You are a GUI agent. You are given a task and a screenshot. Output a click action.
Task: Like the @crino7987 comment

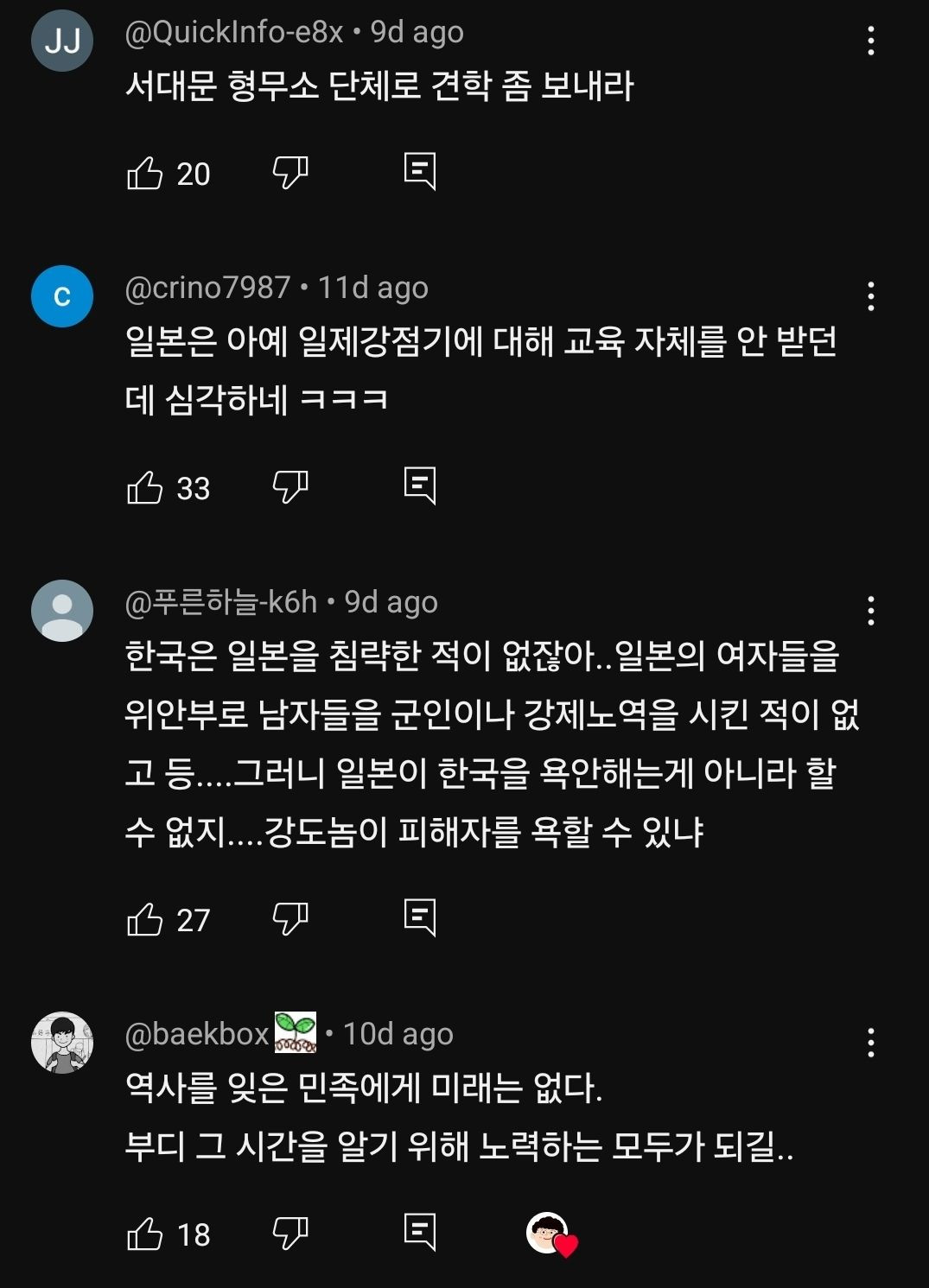[145, 488]
